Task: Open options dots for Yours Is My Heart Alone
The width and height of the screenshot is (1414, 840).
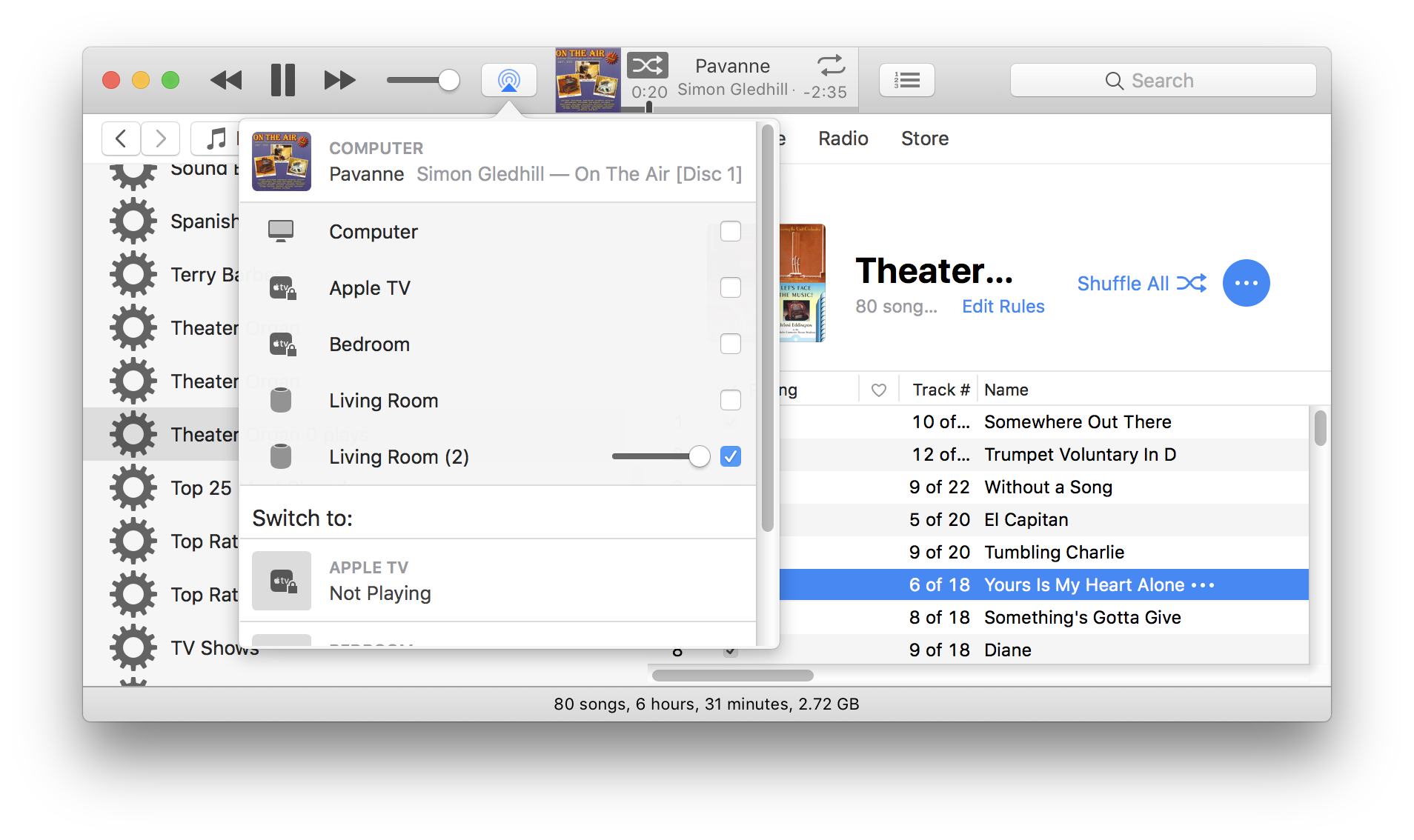Action: 1203,585
